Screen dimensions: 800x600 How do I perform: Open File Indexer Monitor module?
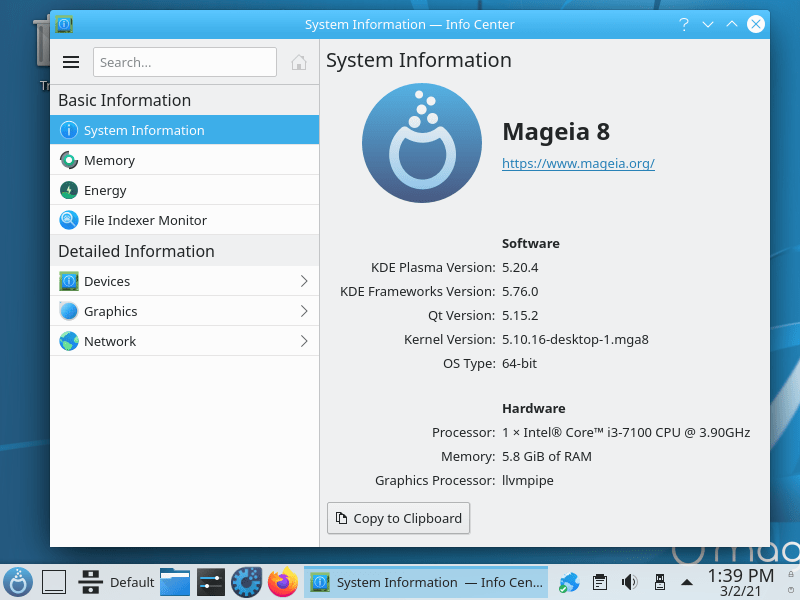tap(185, 220)
